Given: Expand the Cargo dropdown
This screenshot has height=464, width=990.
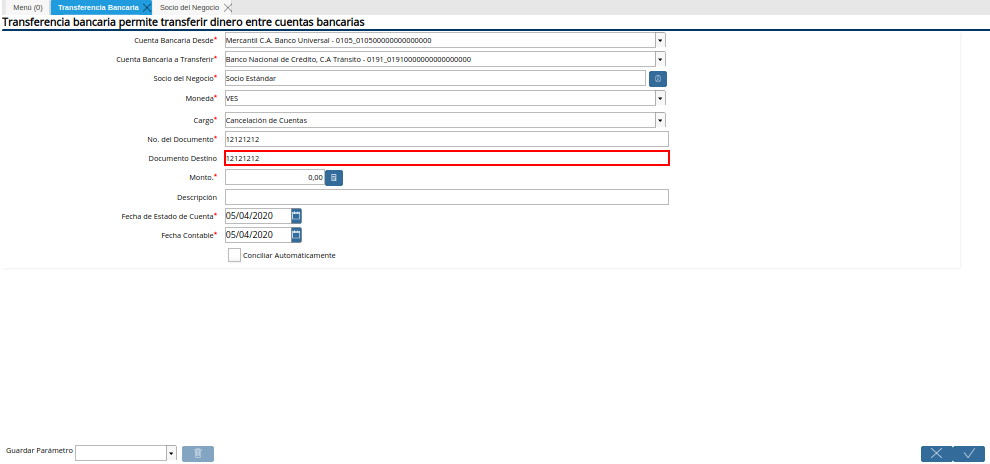Looking at the screenshot, I should pyautogui.click(x=660, y=120).
